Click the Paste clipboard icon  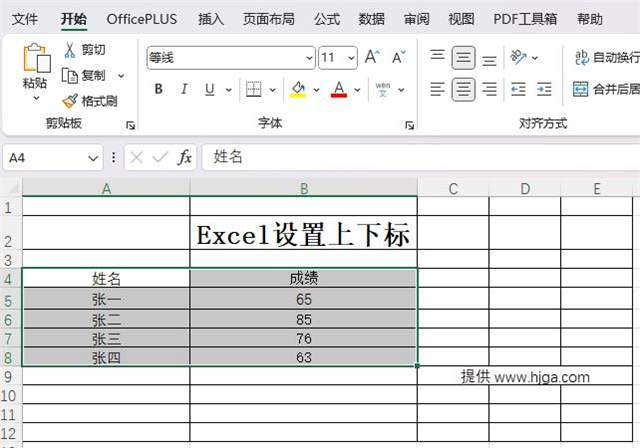click(37, 58)
